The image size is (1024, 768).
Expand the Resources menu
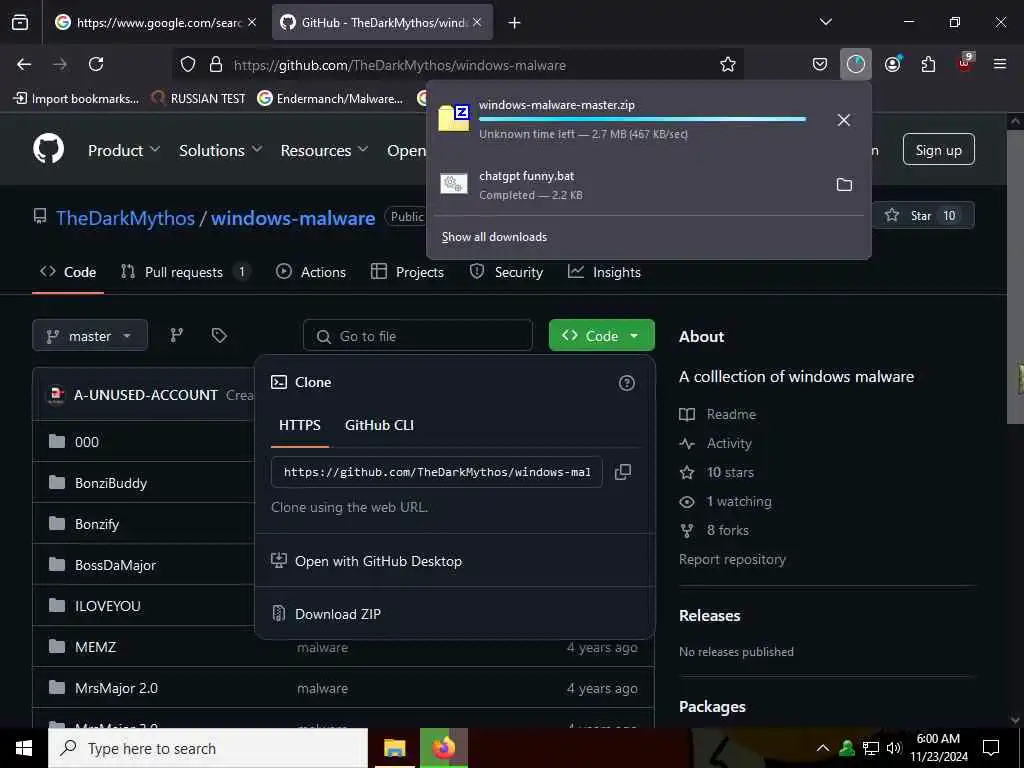click(325, 150)
